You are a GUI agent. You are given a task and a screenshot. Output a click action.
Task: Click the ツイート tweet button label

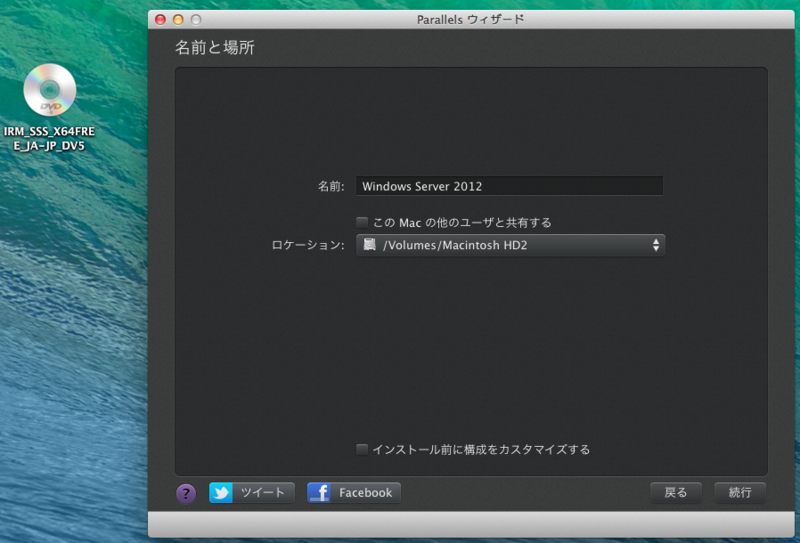(x=263, y=493)
